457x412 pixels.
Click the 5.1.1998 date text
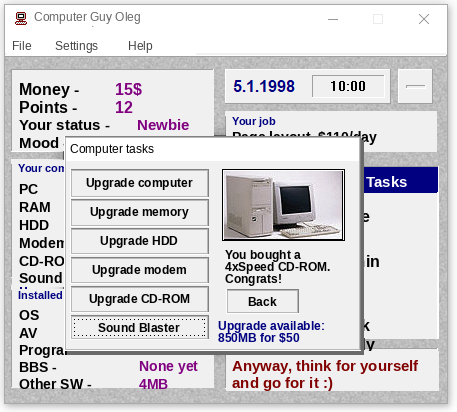tap(264, 86)
